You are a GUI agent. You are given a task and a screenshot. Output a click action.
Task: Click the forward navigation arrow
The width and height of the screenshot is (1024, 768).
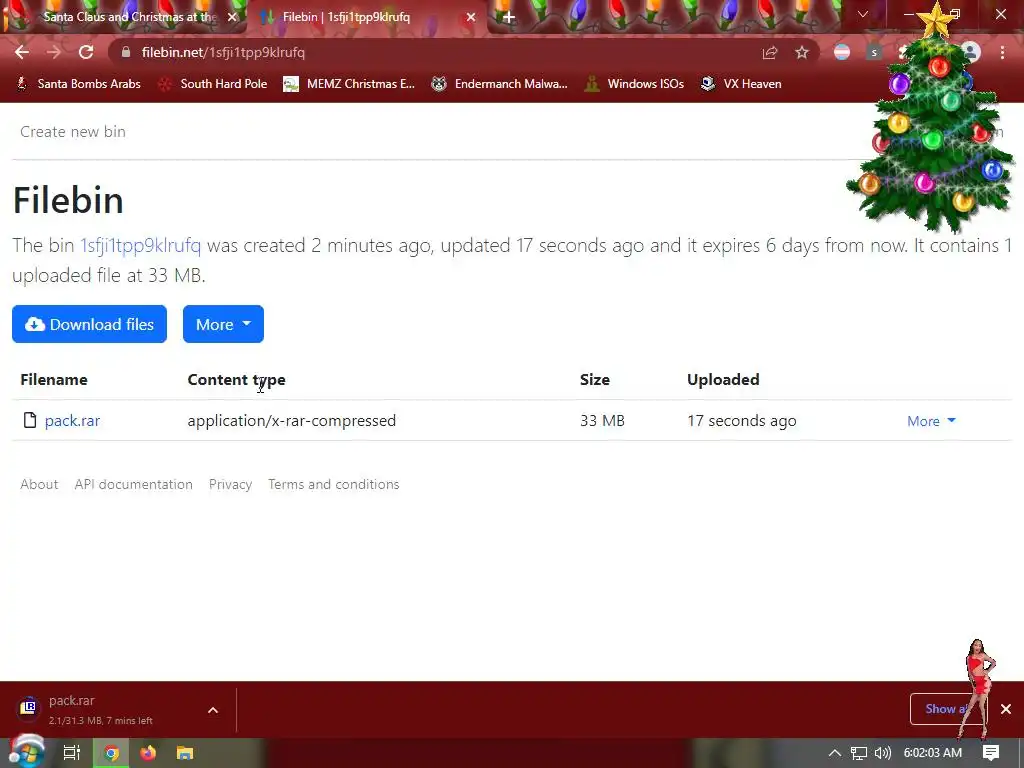click(54, 52)
